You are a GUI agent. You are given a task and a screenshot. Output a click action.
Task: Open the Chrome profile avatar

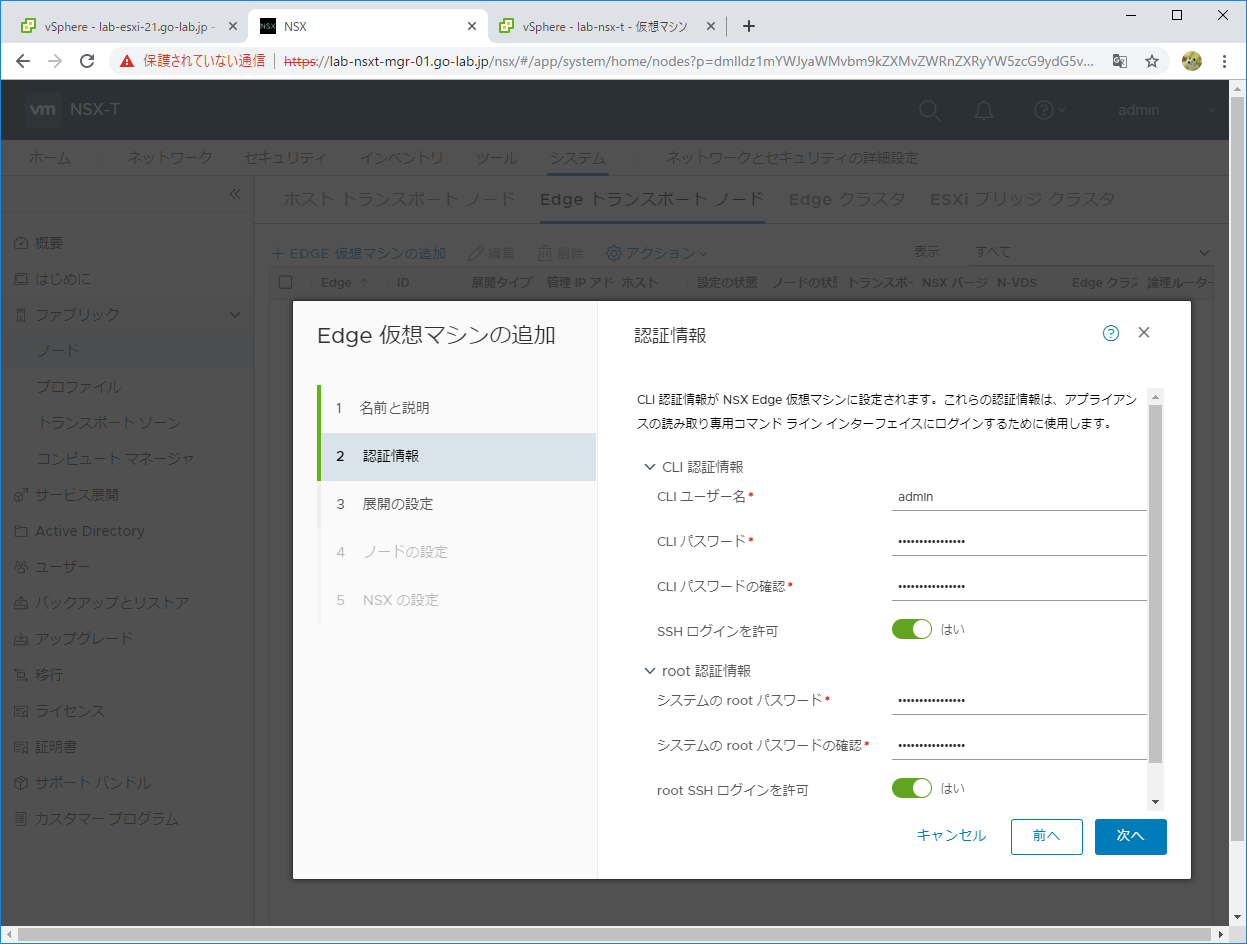[x=1191, y=61]
